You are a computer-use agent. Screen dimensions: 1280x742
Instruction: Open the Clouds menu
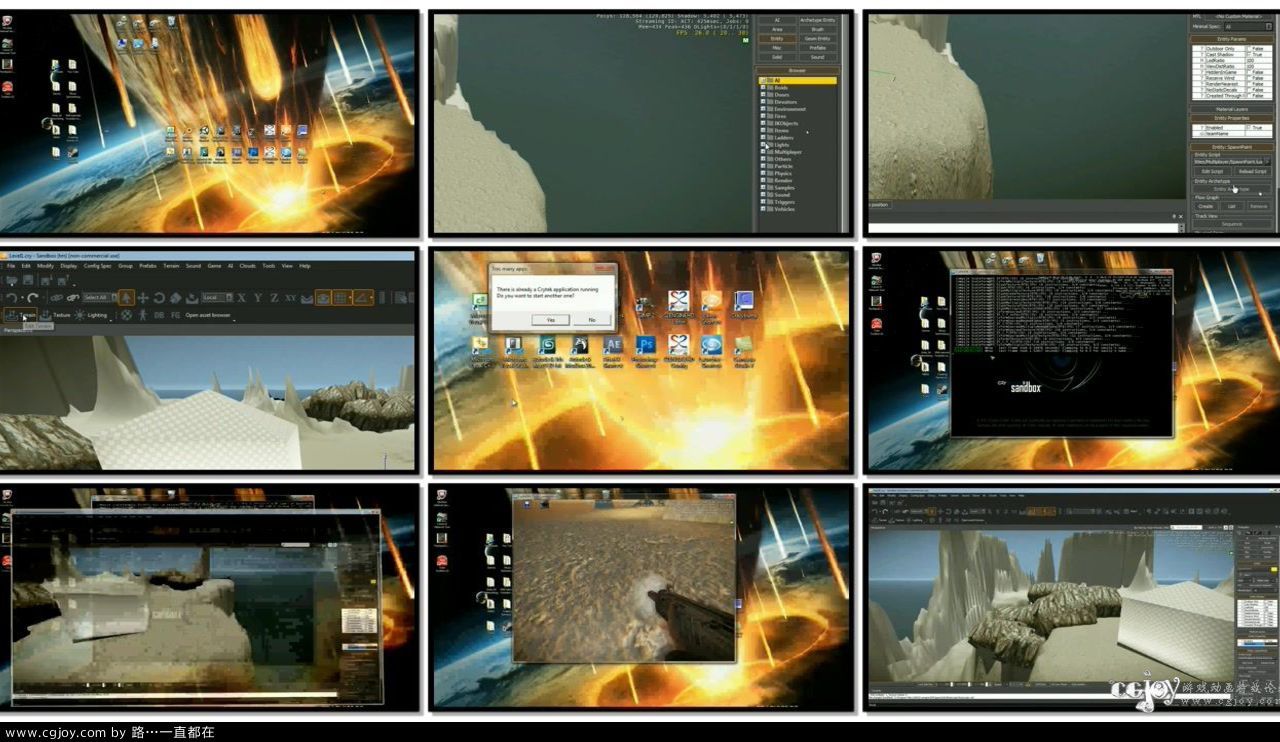[x=247, y=266]
